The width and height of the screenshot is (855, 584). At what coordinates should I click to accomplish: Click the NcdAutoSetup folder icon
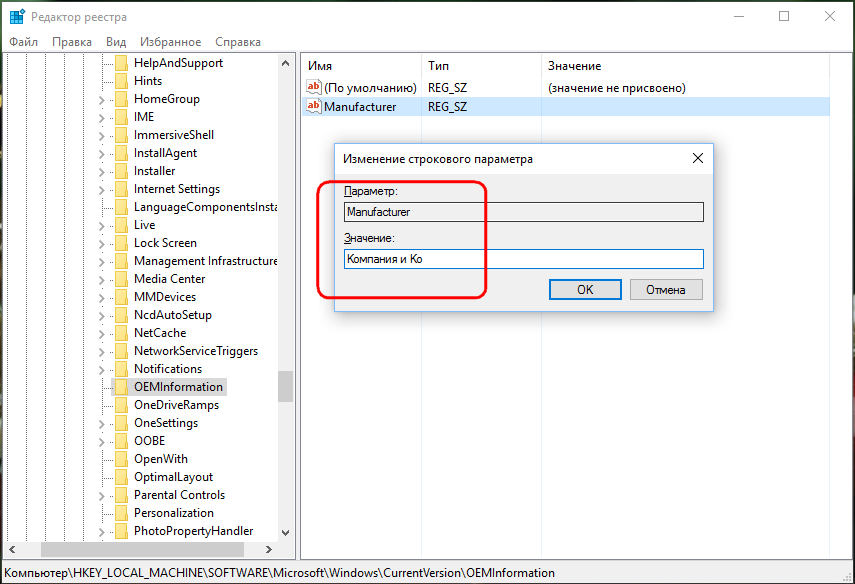pyautogui.click(x=122, y=315)
